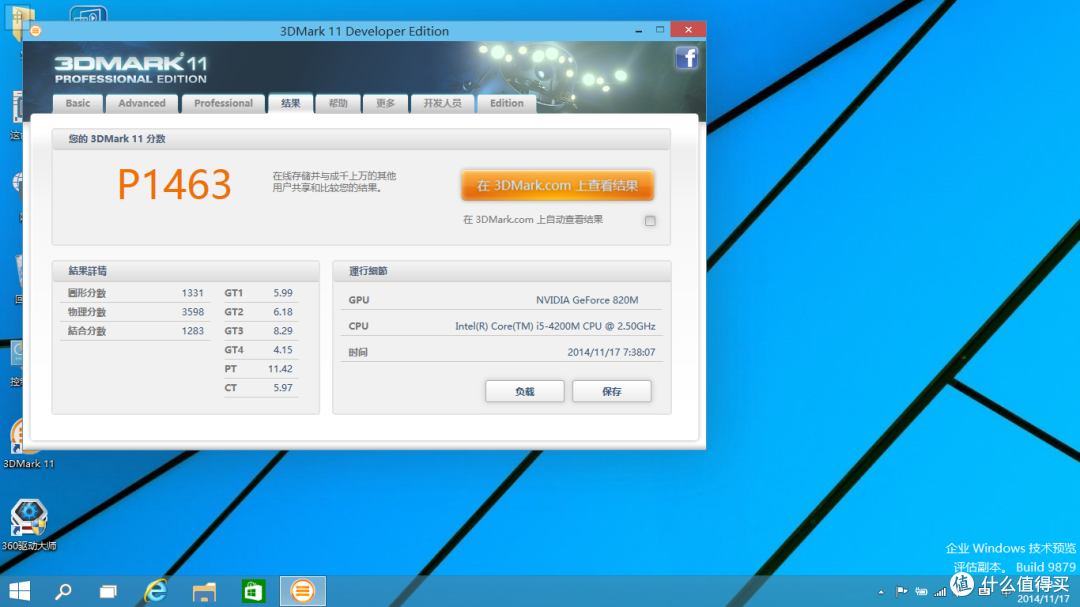
Task: Open Task View on the taskbar
Action: (108, 591)
